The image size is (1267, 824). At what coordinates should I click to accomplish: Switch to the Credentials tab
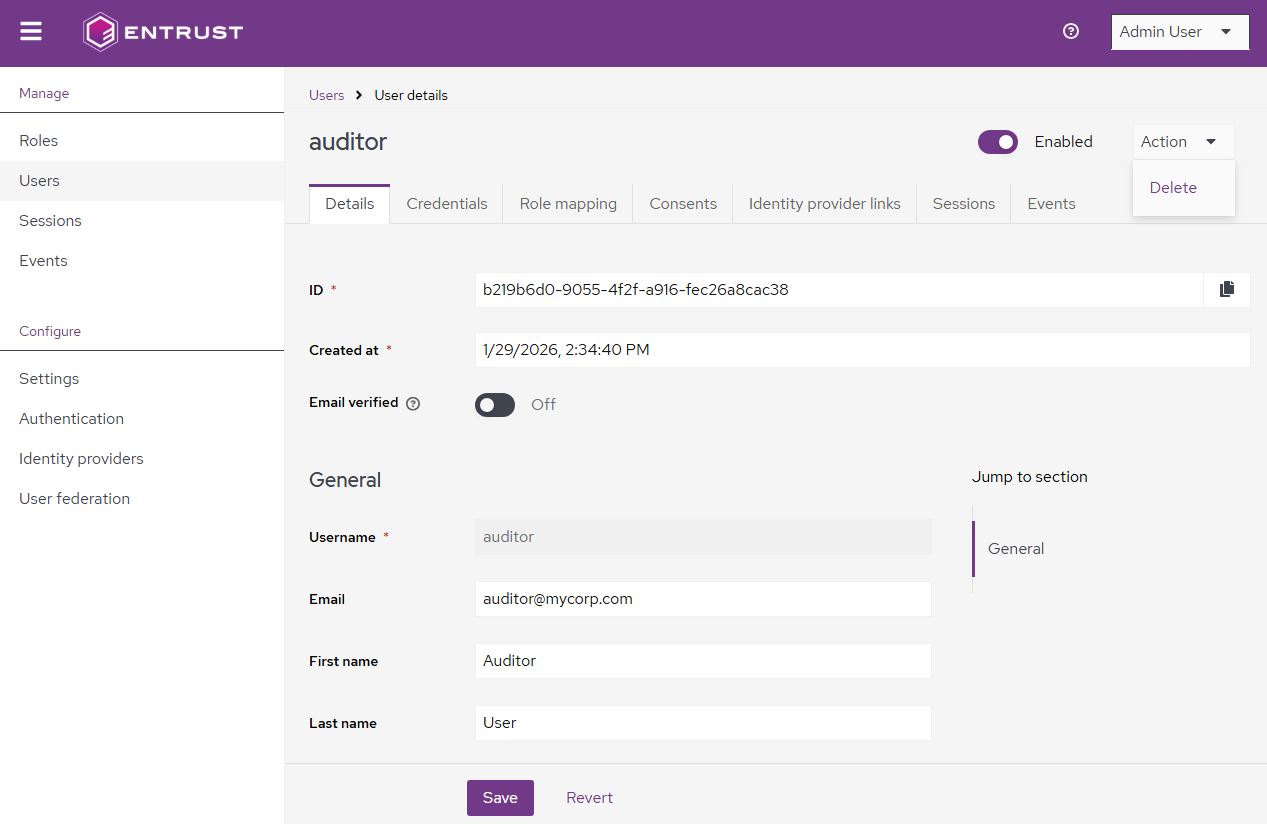pyautogui.click(x=447, y=204)
